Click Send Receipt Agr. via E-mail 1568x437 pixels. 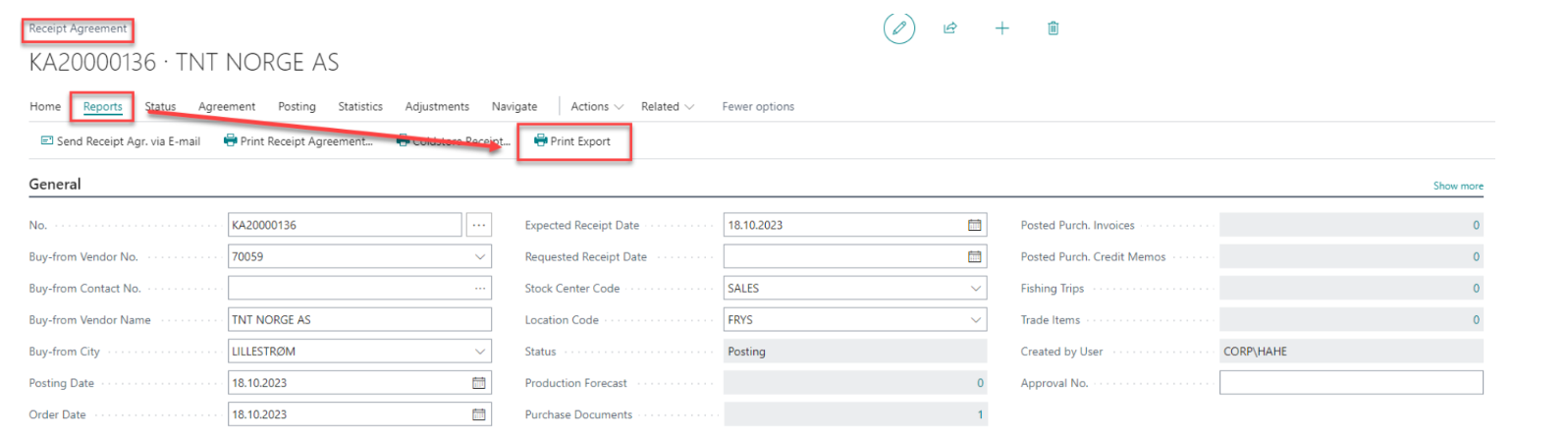[121, 141]
